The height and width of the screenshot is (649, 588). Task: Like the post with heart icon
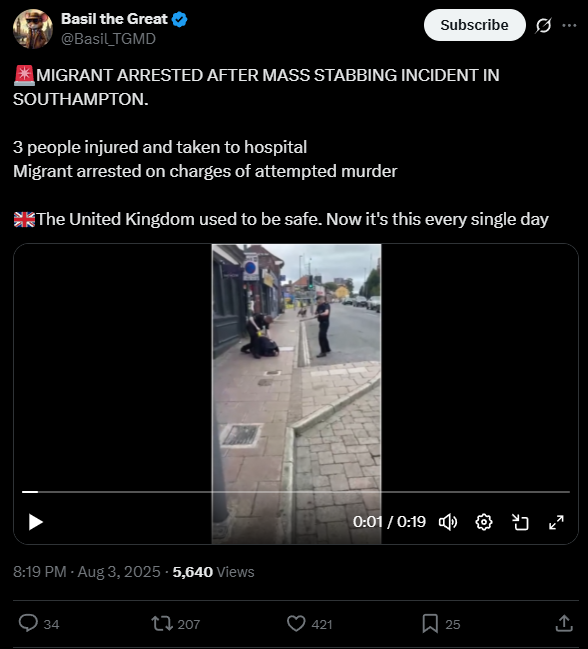(x=310, y=623)
